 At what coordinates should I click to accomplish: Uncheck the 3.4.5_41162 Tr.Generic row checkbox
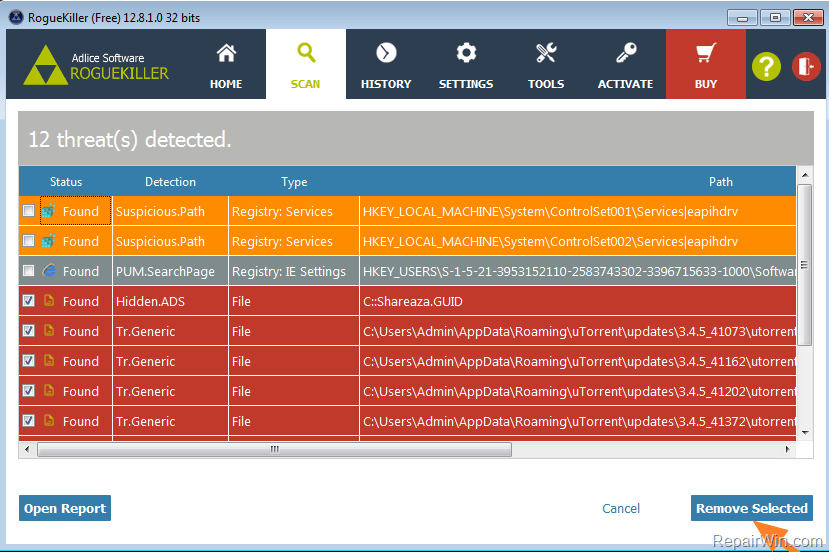[x=29, y=361]
